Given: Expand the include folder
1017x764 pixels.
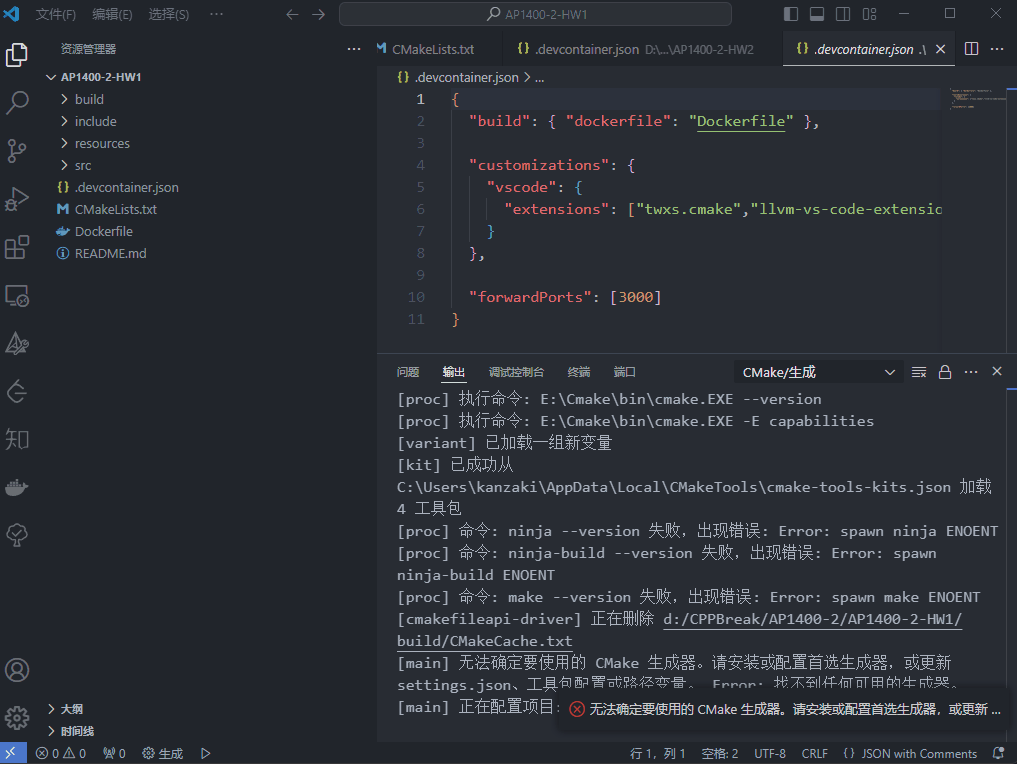Looking at the screenshot, I should pos(95,121).
